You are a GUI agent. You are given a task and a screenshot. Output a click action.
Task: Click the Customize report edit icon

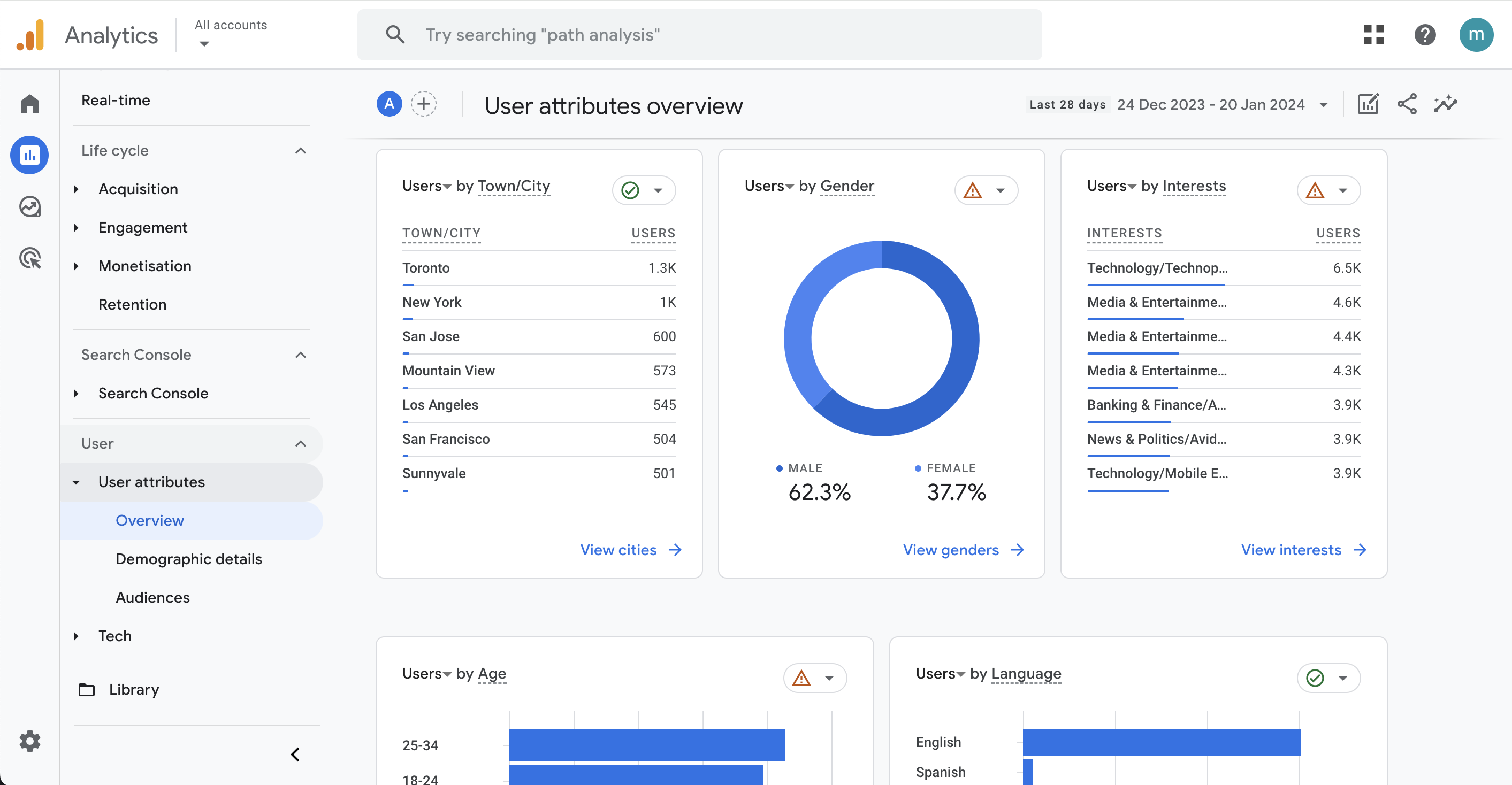[x=1368, y=104]
